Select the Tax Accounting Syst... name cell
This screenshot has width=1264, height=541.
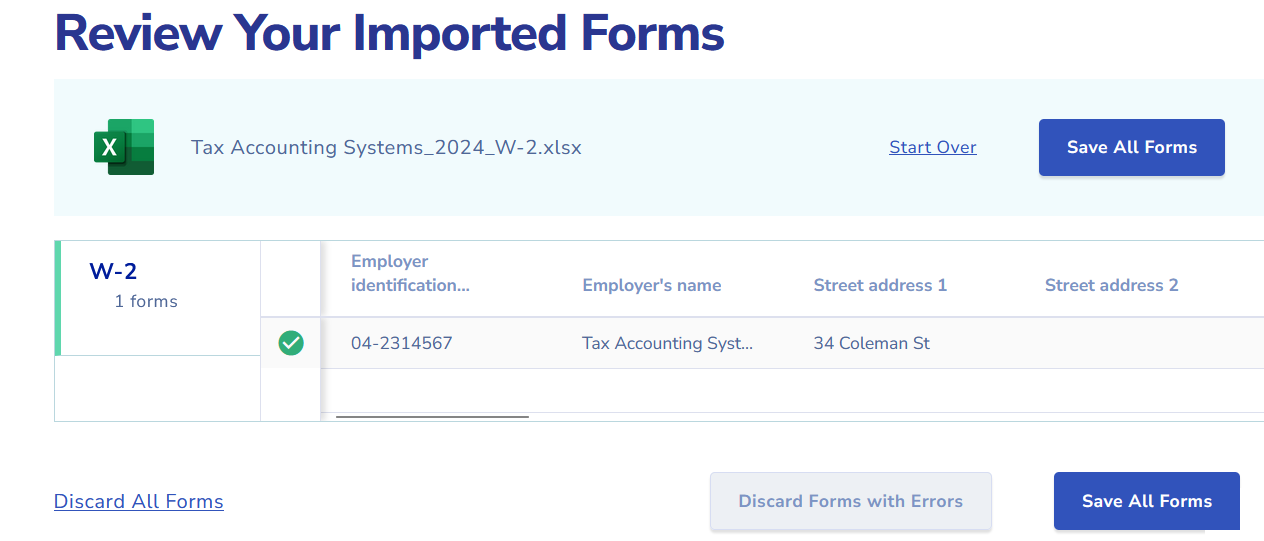click(x=667, y=343)
